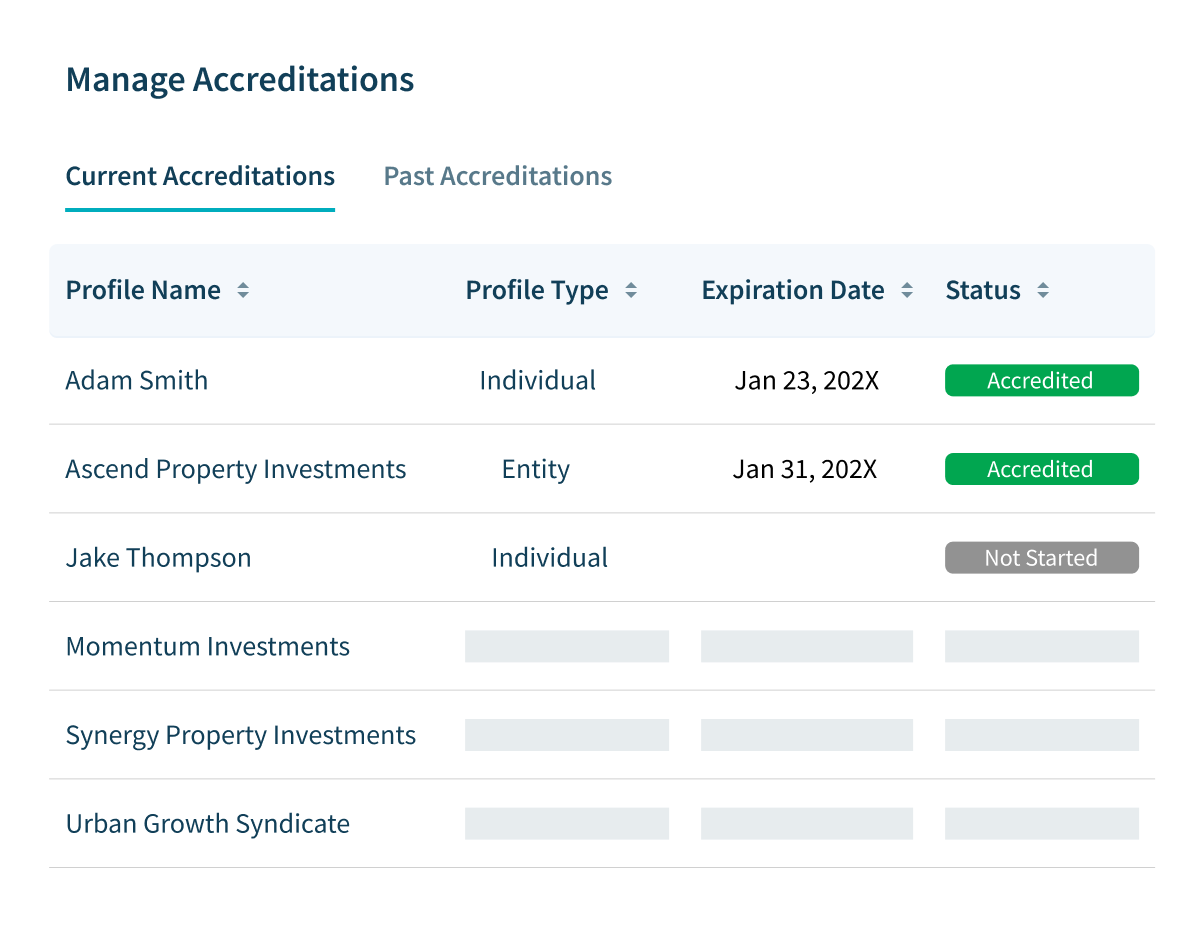This screenshot has width=1187, height=932.
Task: Sort by Status arrows icon
Action: (x=1043, y=290)
